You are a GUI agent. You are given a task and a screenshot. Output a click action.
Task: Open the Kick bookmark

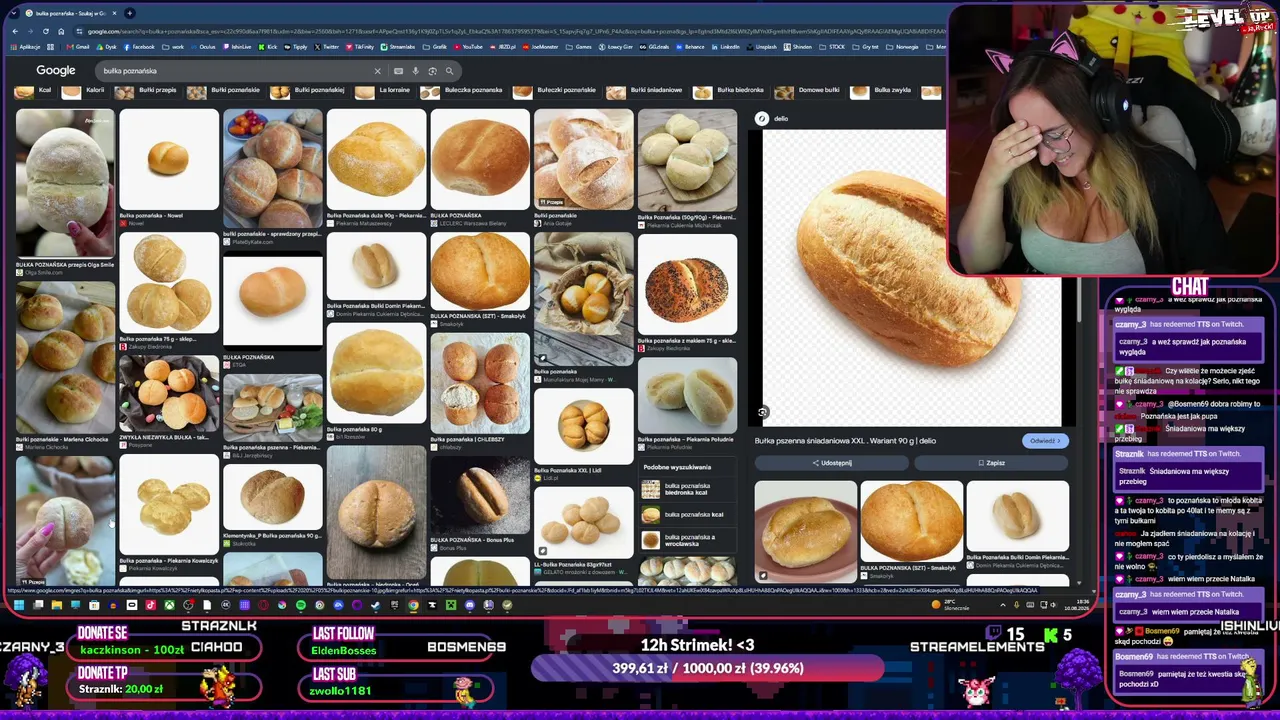(x=268, y=47)
